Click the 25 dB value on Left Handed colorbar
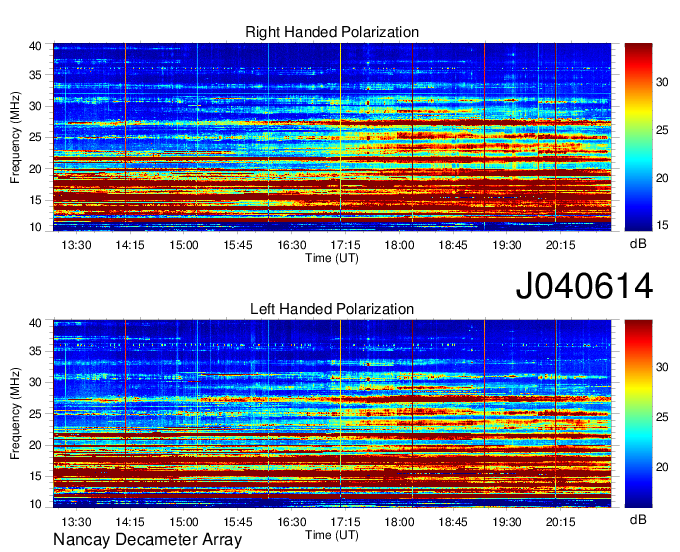 click(x=663, y=417)
